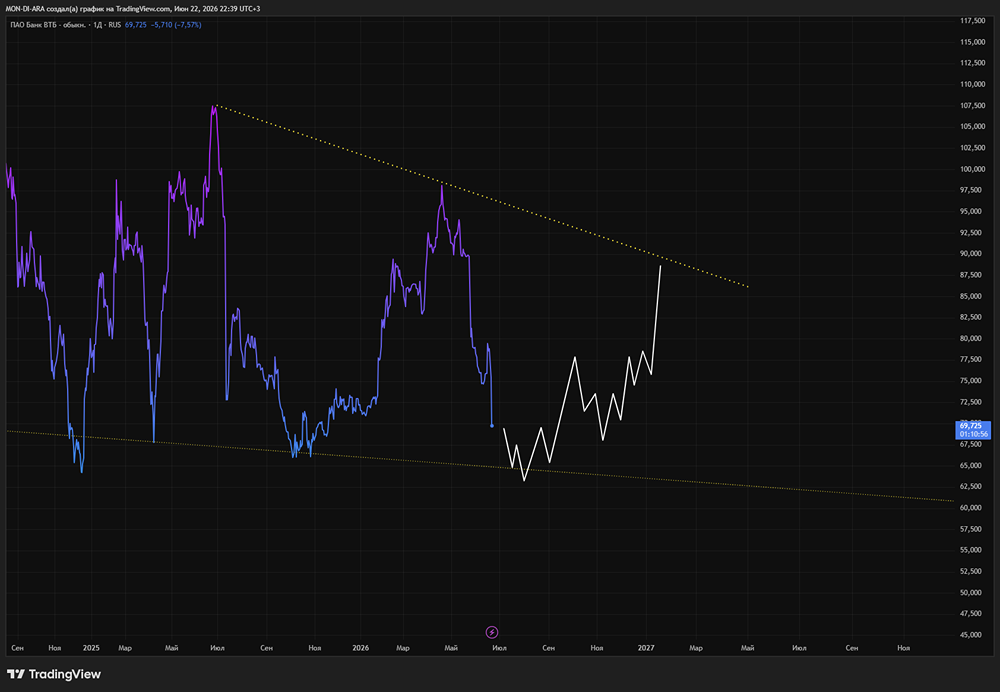Click the 77,500 price axis label
Viewport: 1000px width, 692px height.
coord(971,360)
